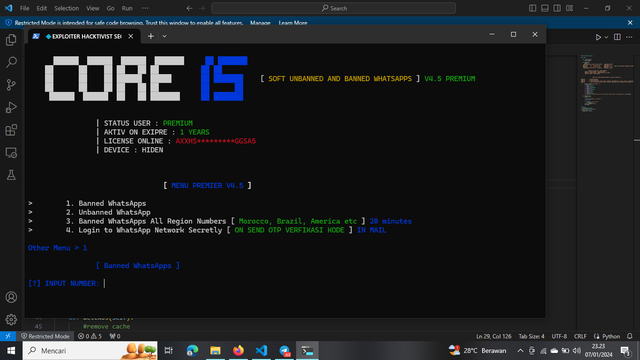The image size is (640, 360).
Task: Open the Remote Explorer view
Action: pos(11,153)
